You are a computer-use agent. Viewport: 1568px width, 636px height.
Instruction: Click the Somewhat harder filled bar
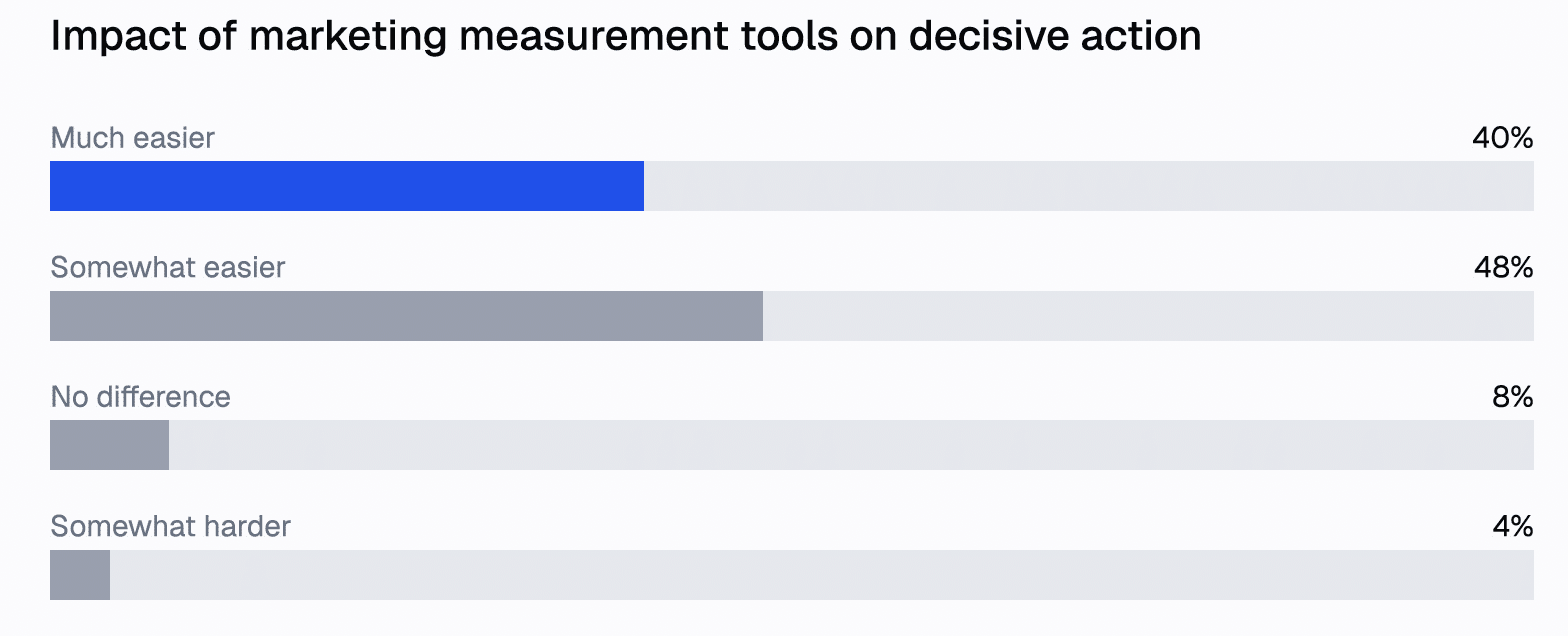[80, 575]
